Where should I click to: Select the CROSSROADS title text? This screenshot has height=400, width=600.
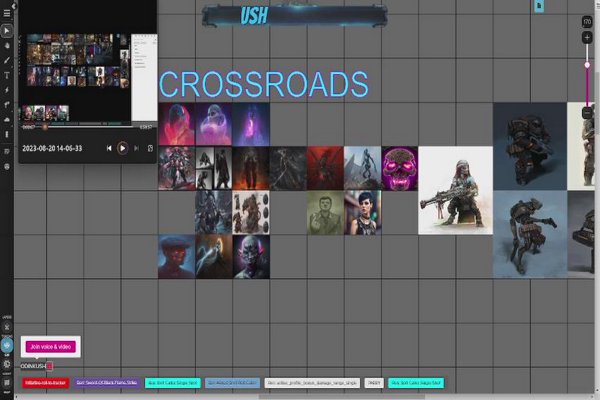[264, 84]
